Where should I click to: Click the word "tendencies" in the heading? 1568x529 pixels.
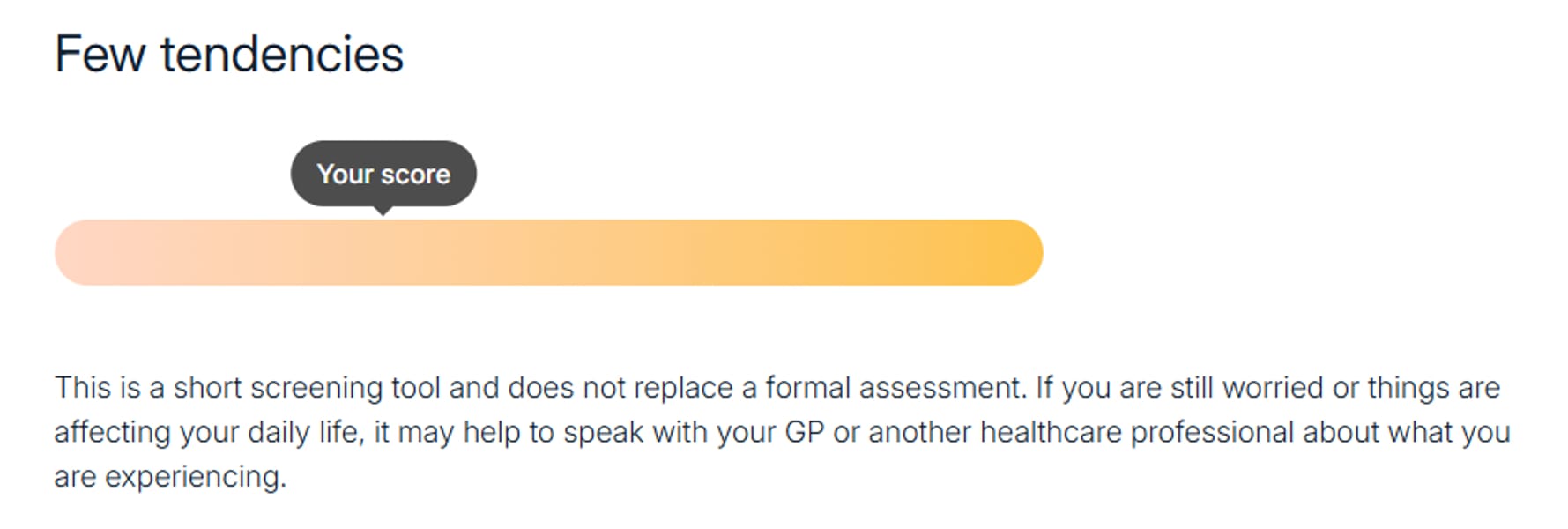tap(282, 55)
